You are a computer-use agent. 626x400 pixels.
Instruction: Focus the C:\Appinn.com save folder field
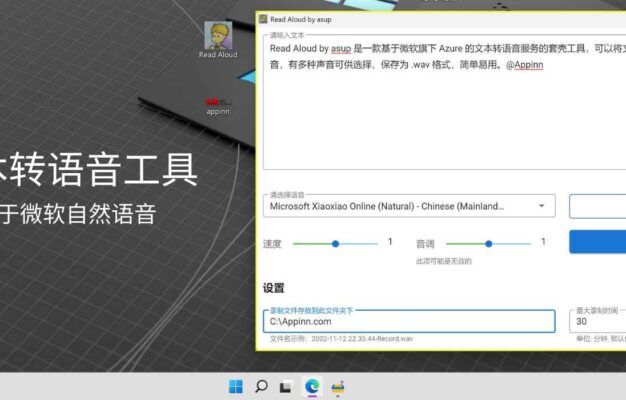click(408, 321)
